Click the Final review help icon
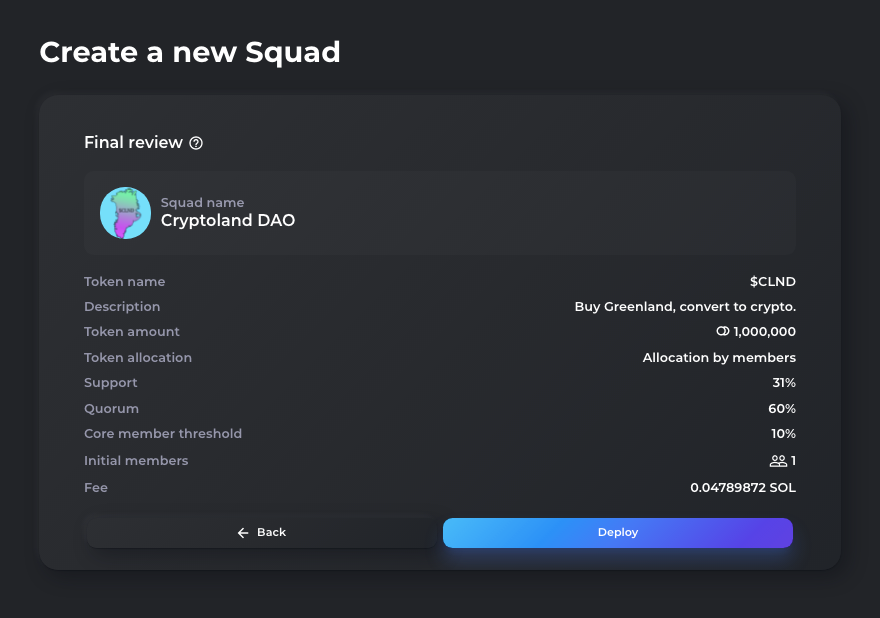880x618 pixels. (x=196, y=143)
